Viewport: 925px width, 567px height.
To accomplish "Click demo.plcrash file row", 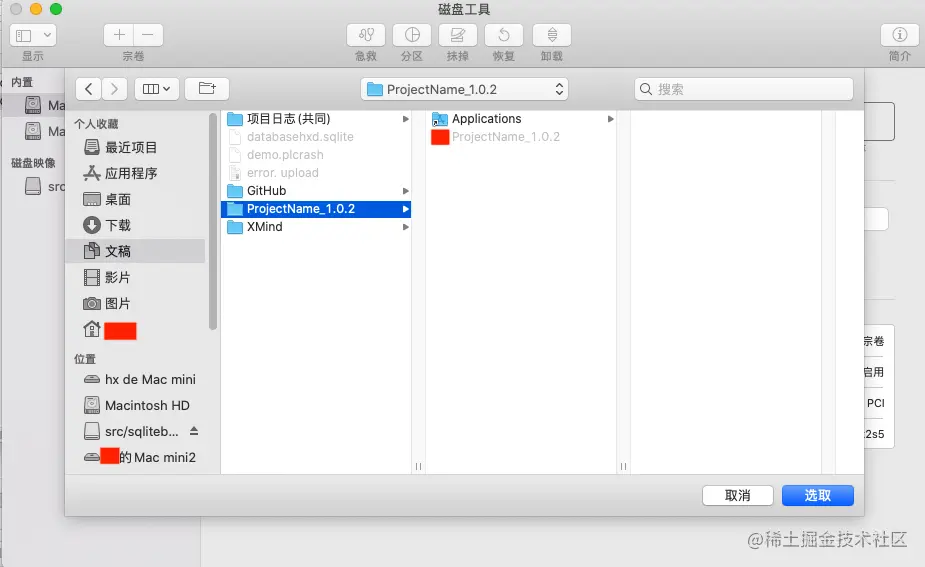I will coord(316,155).
